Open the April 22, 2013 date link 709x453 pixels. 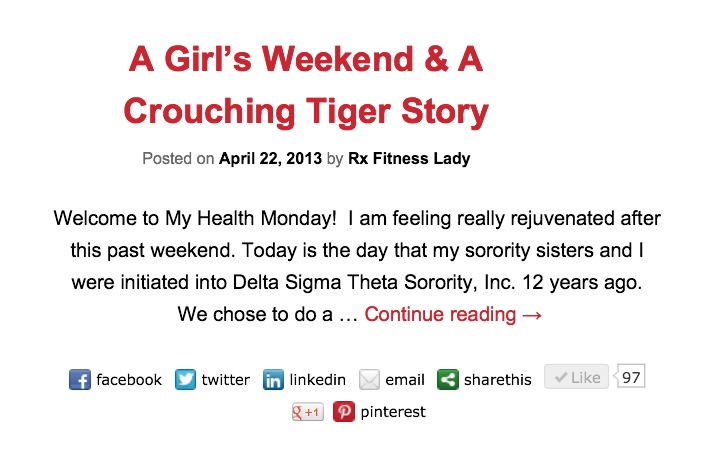point(270,158)
